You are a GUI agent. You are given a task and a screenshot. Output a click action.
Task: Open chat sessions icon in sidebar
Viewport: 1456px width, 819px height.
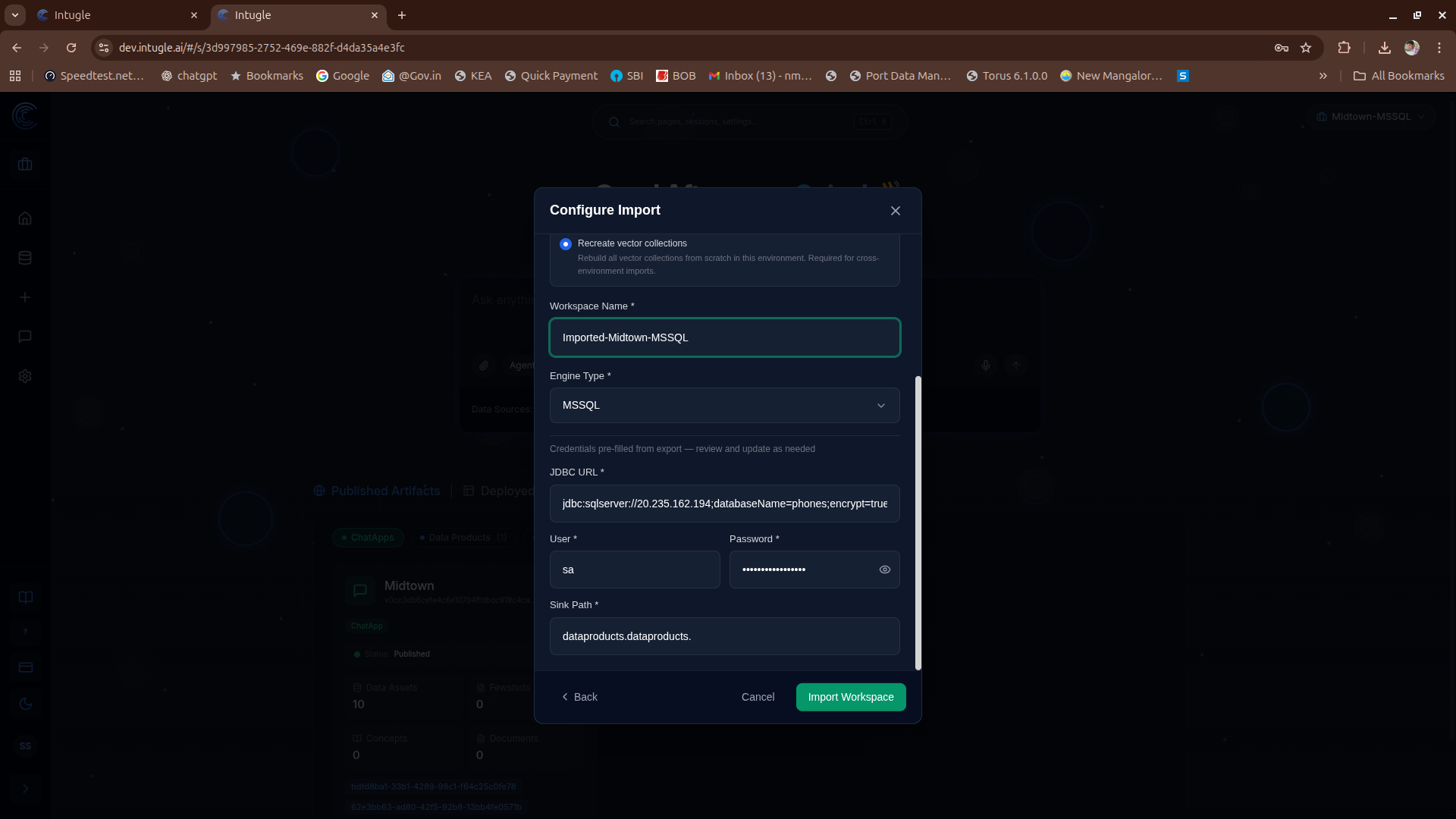(25, 337)
